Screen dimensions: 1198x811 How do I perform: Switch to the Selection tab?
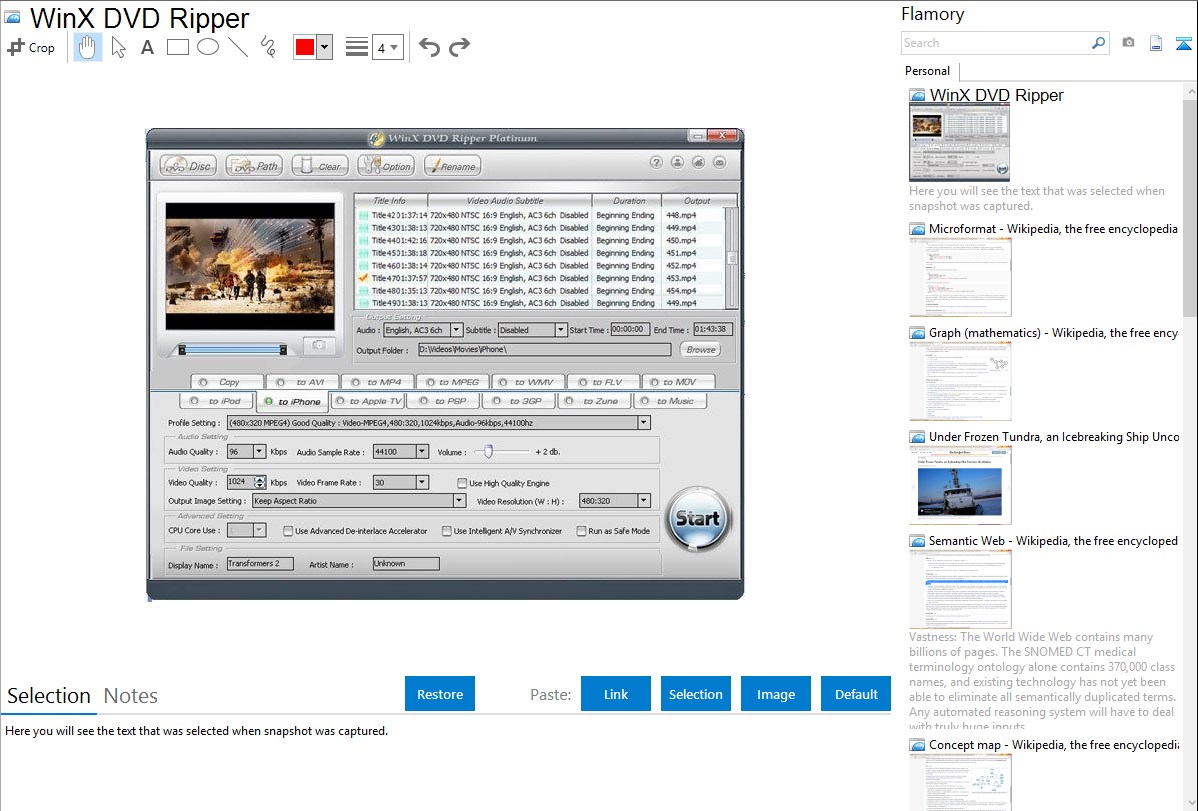coord(49,696)
